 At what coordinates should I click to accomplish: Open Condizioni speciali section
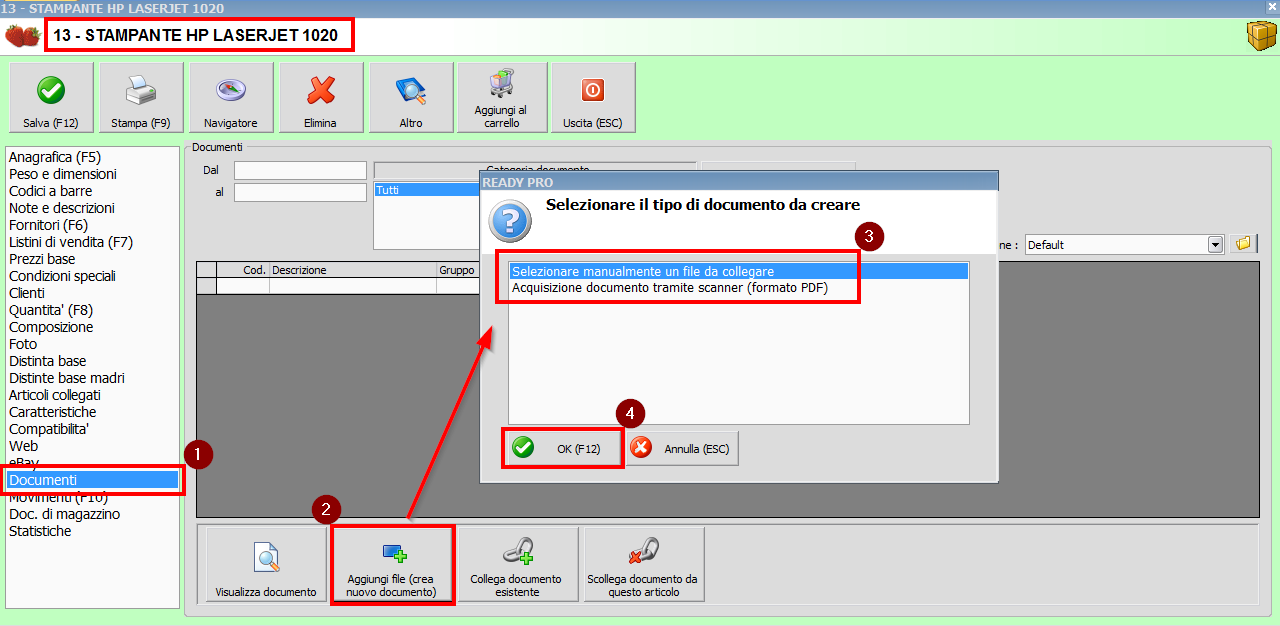click(63, 276)
